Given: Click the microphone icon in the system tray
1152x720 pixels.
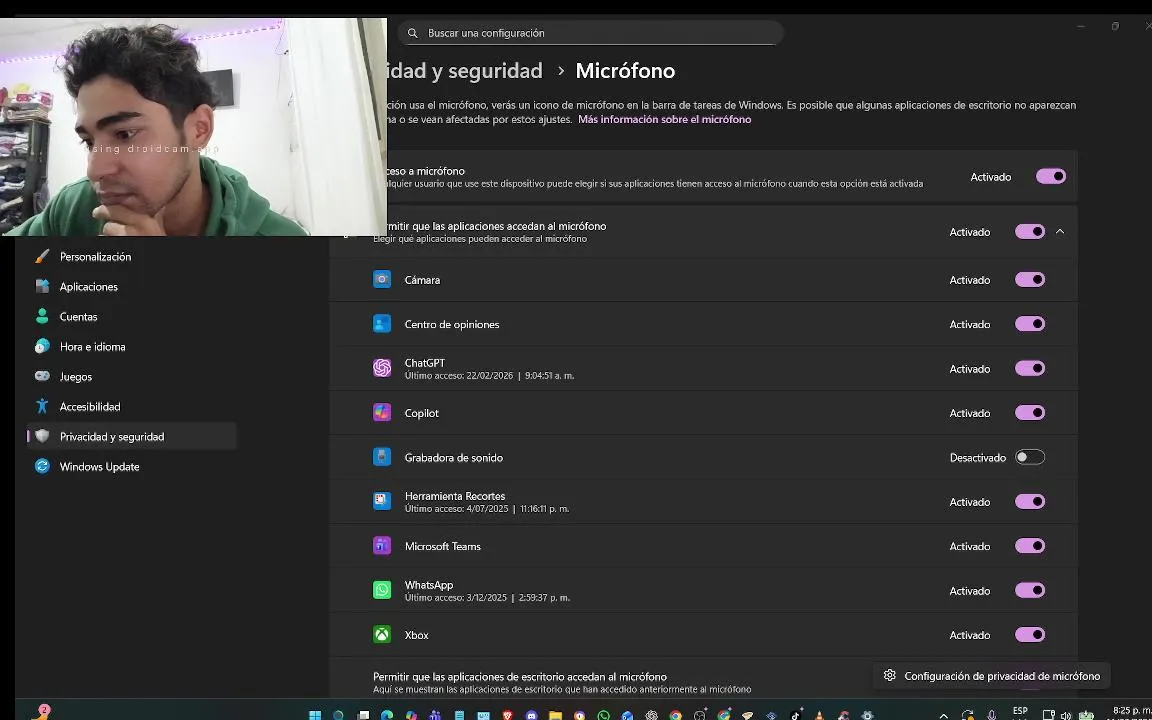Looking at the screenshot, I should pos(991,716).
